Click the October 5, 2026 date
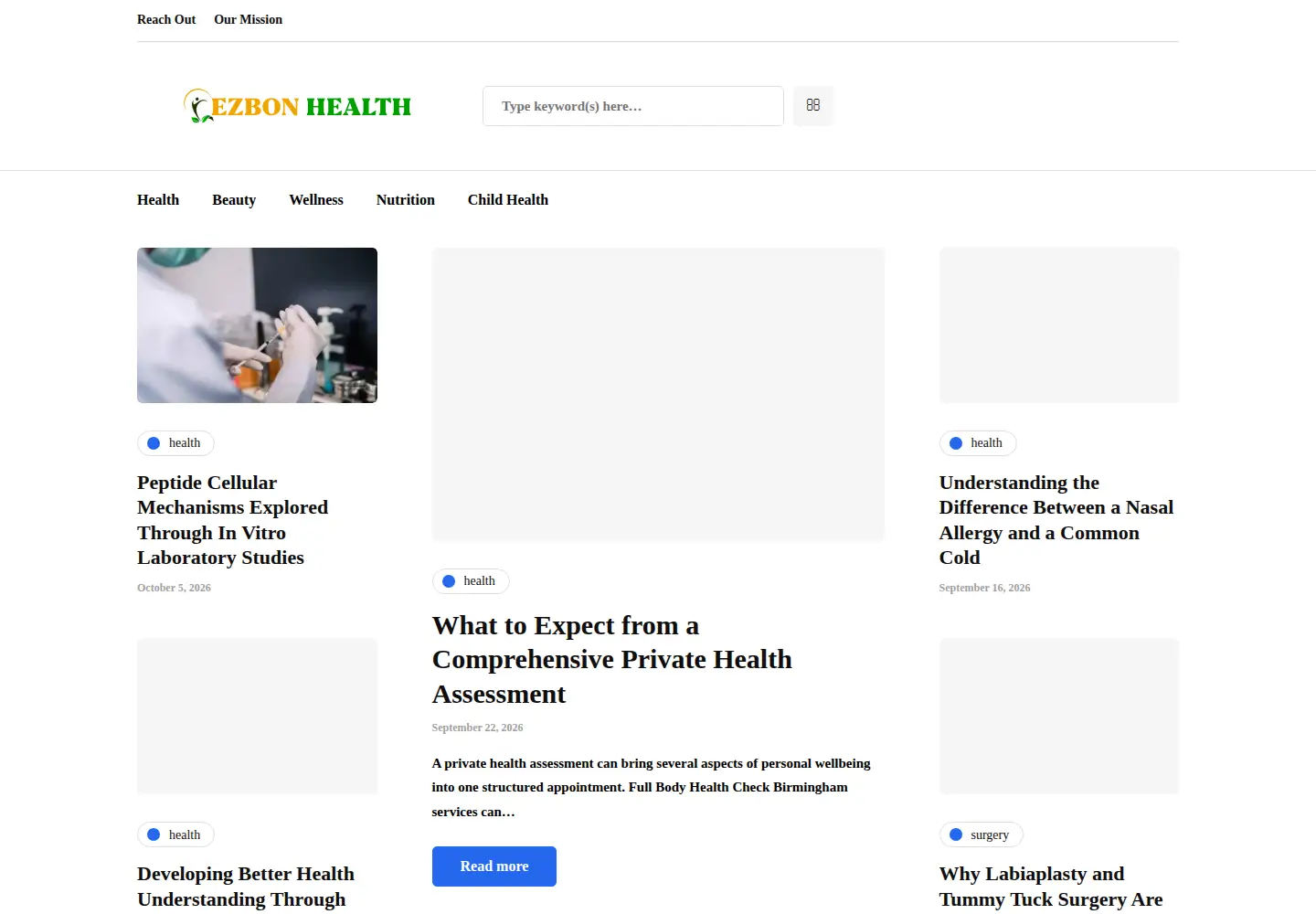This screenshot has width=1316, height=914. 174,588
